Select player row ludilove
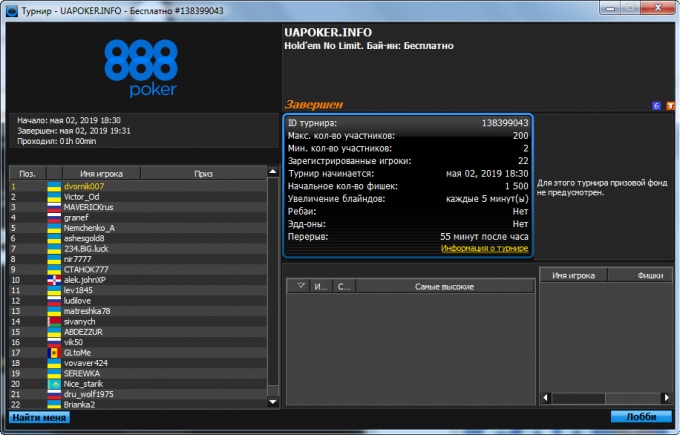Image resolution: width=680 pixels, height=435 pixels. (x=138, y=301)
